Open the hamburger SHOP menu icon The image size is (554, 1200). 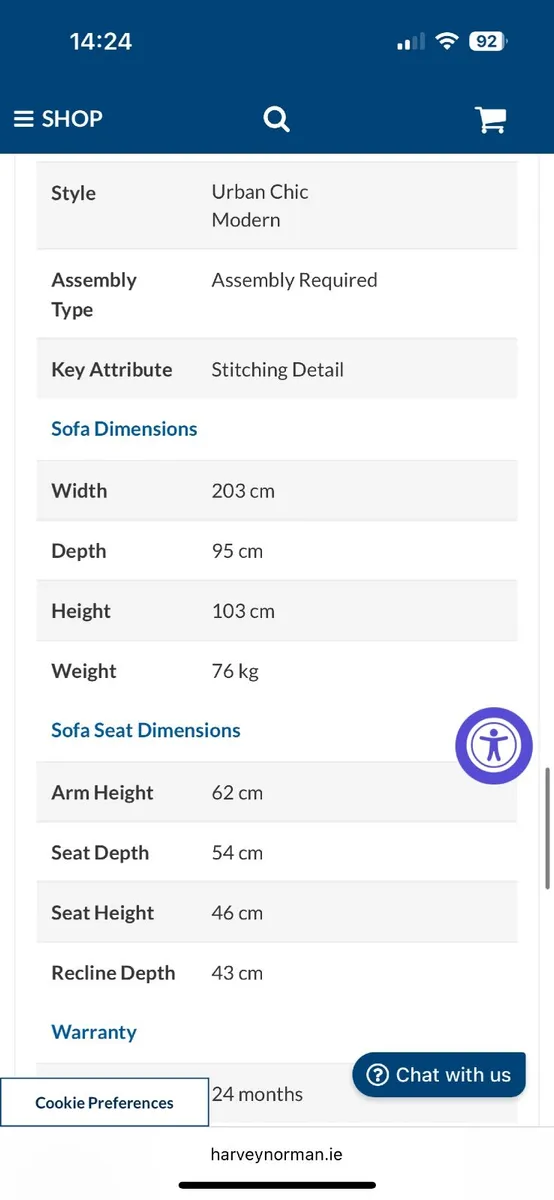click(24, 119)
